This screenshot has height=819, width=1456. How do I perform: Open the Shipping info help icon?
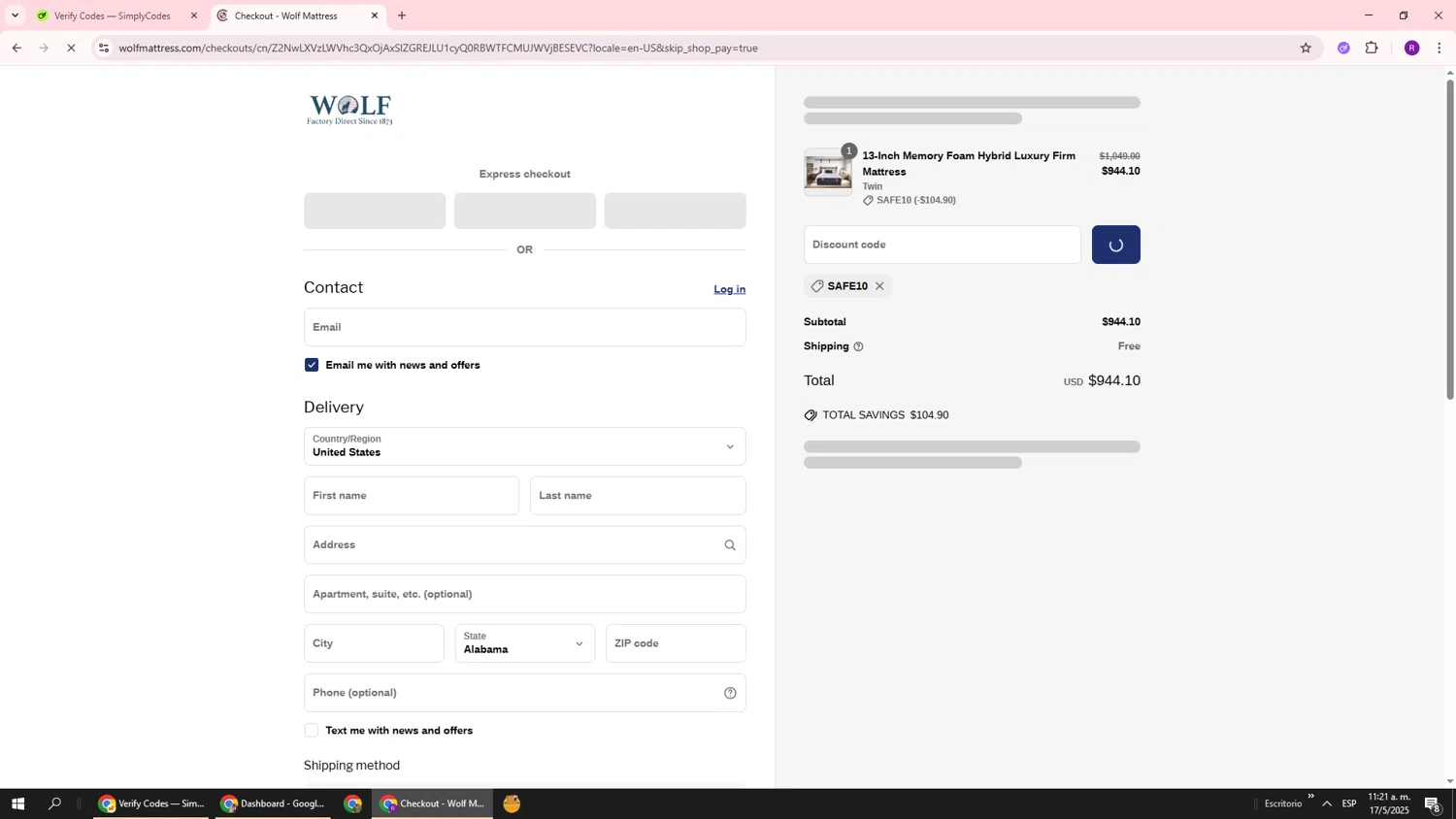pos(858,346)
